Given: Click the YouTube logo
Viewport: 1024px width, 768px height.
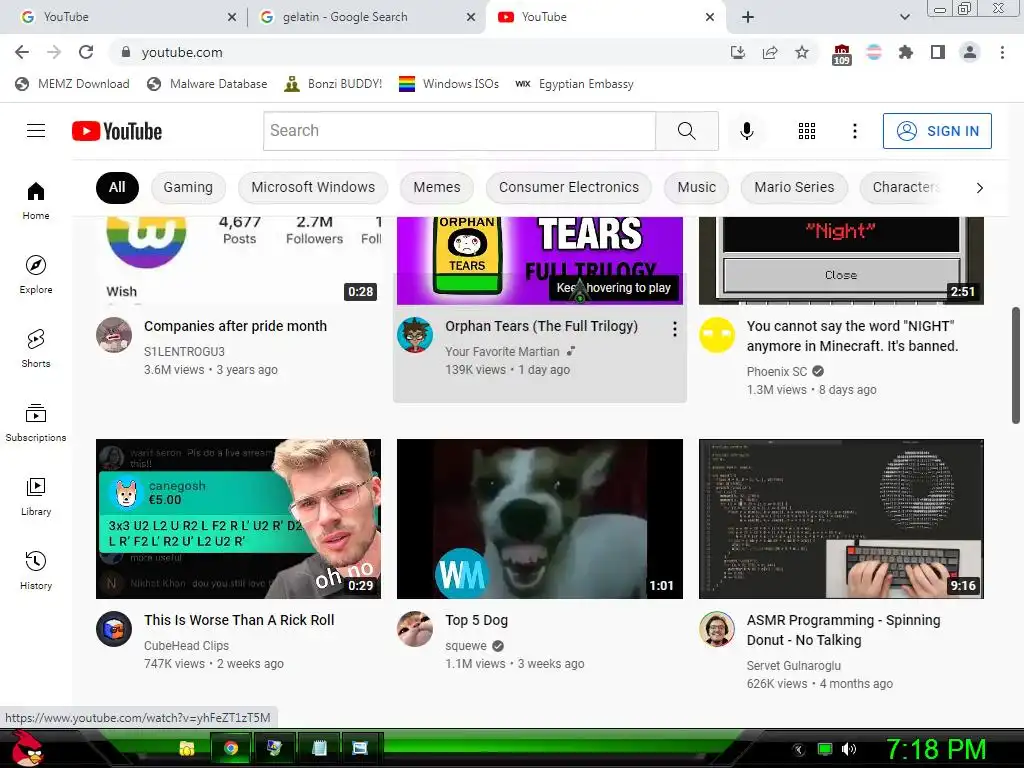Looking at the screenshot, I should tap(117, 131).
